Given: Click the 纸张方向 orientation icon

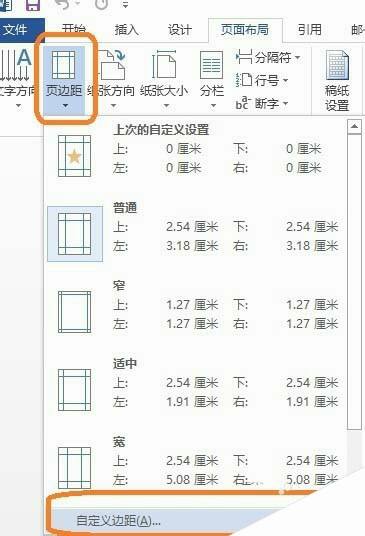Looking at the screenshot, I should click(x=112, y=65).
